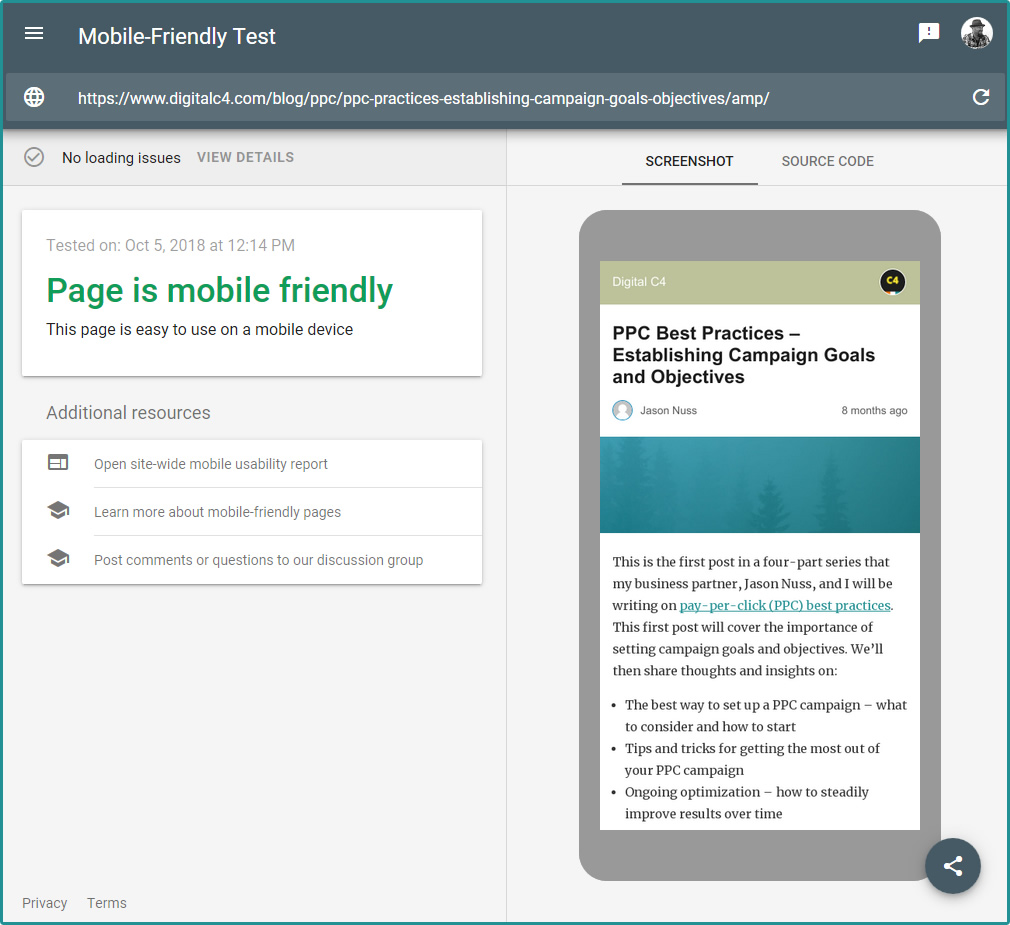Open the hamburger navigation menu
Screen dimensions: 1010x925
(x=34, y=34)
